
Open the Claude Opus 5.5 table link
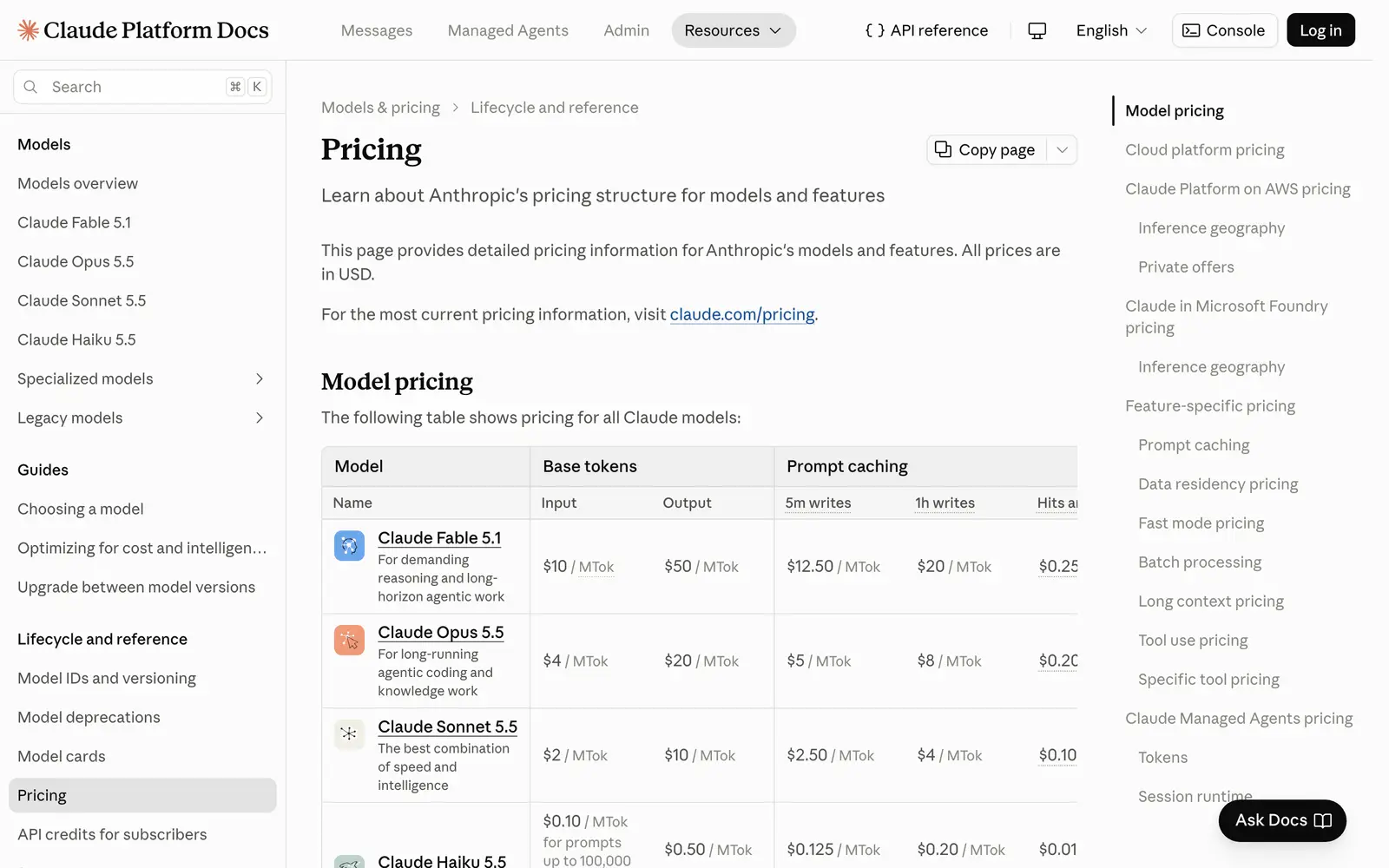441,632
